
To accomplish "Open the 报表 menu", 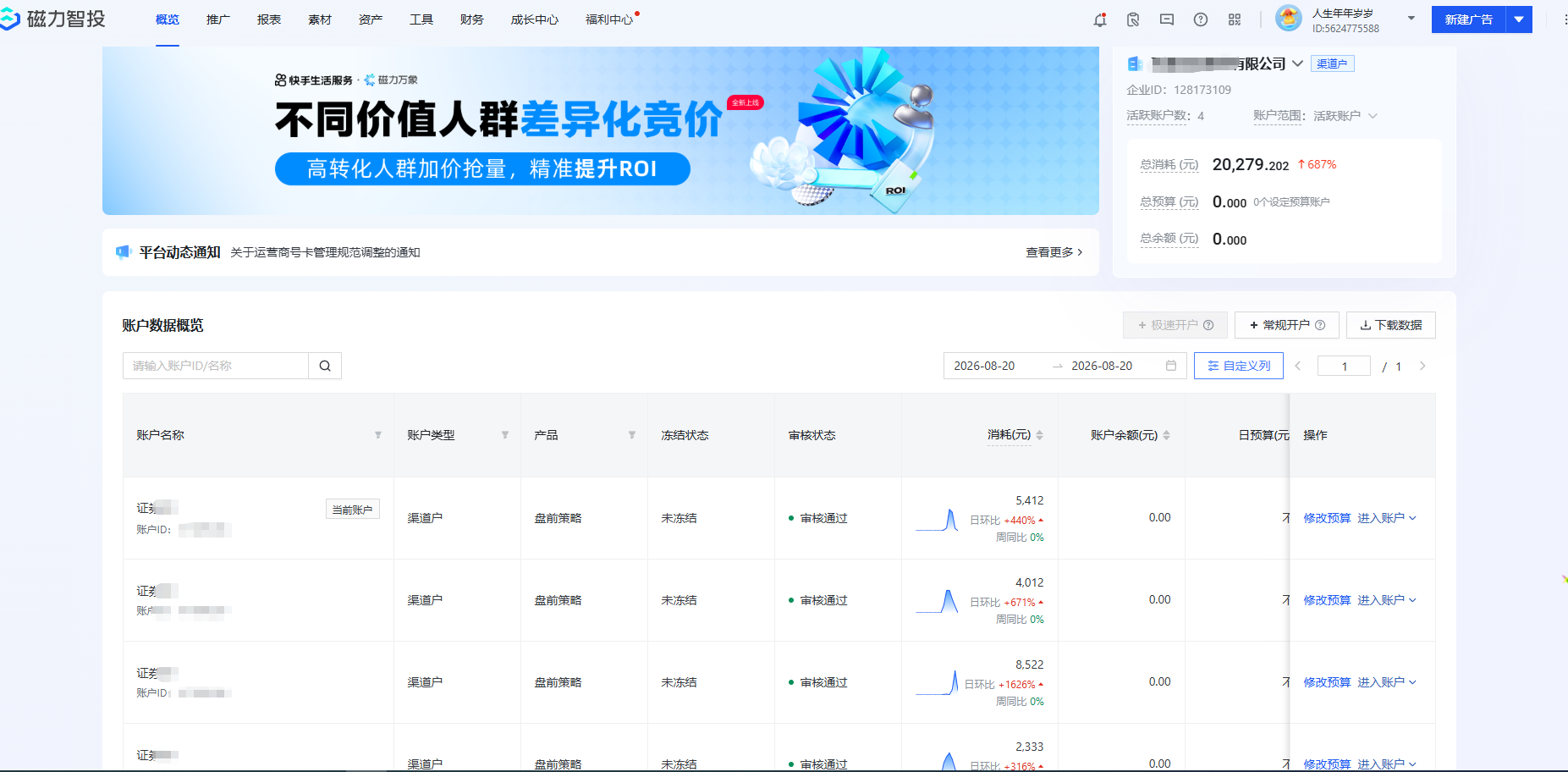I will tap(269, 19).
